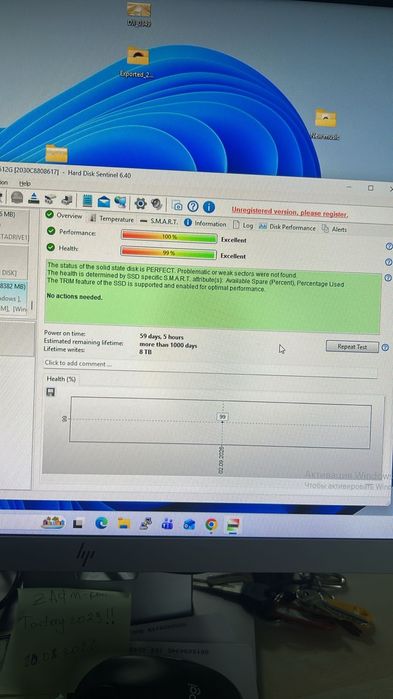Select the Health (%) graph tab
This screenshot has width=393, height=699.
click(61, 379)
